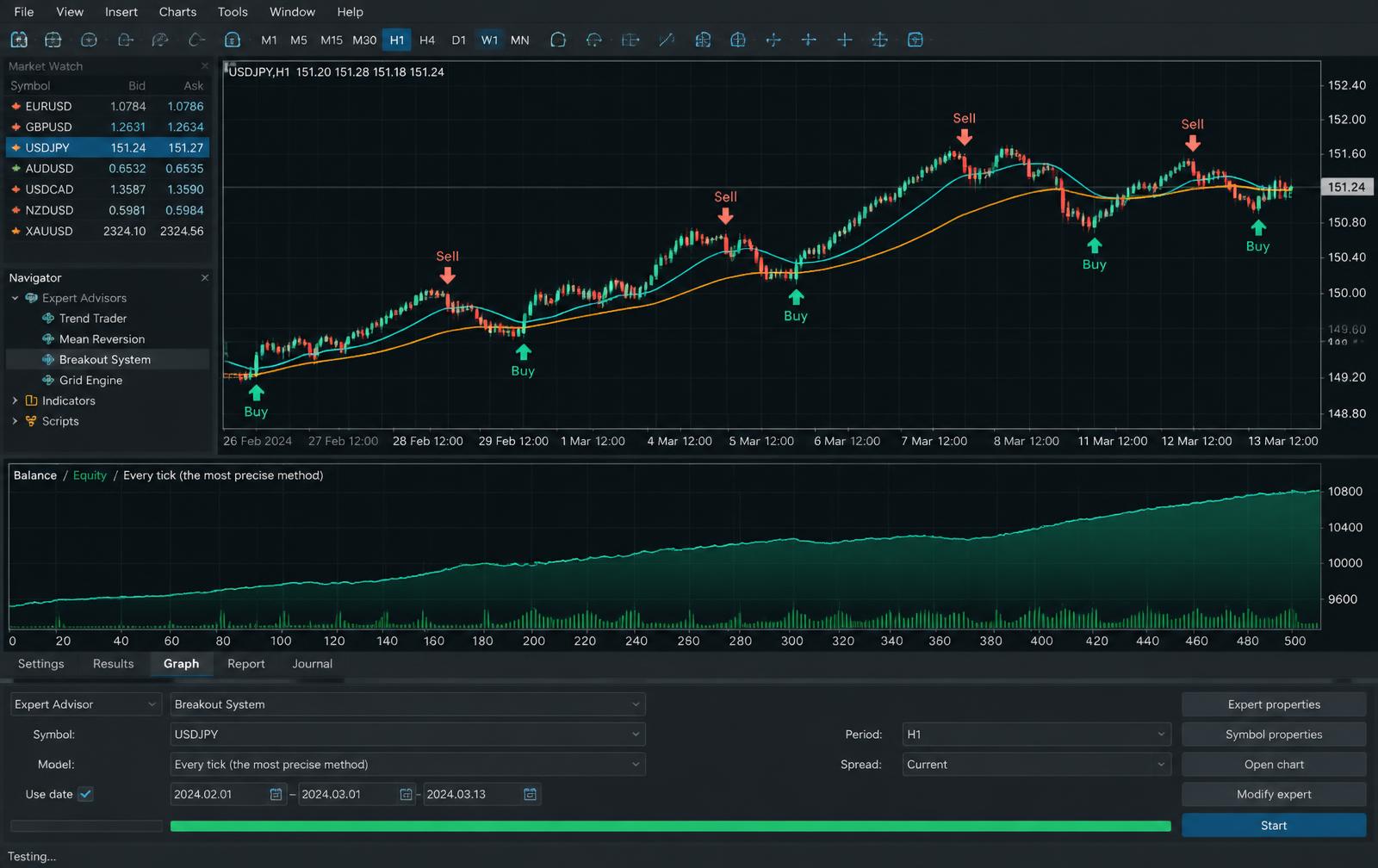1378x868 pixels.
Task: Click the EURUSD symbol icon in Market Watch
Action: (16, 106)
